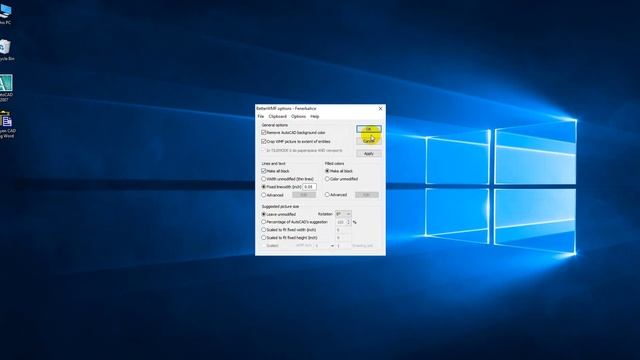Open the Rotation dropdown

coord(343,214)
